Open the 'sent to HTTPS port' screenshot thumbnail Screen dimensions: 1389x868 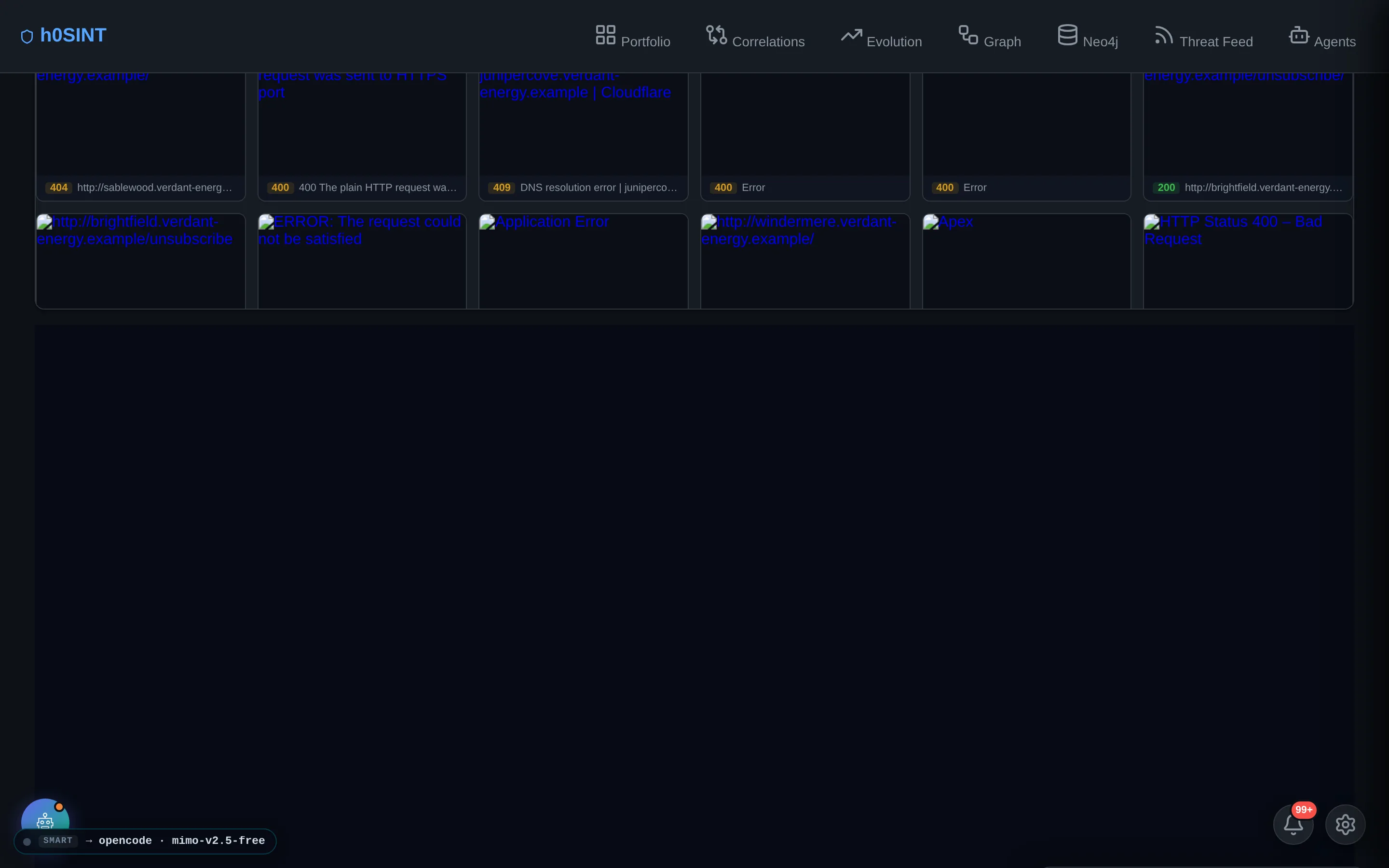pyautogui.click(x=362, y=124)
